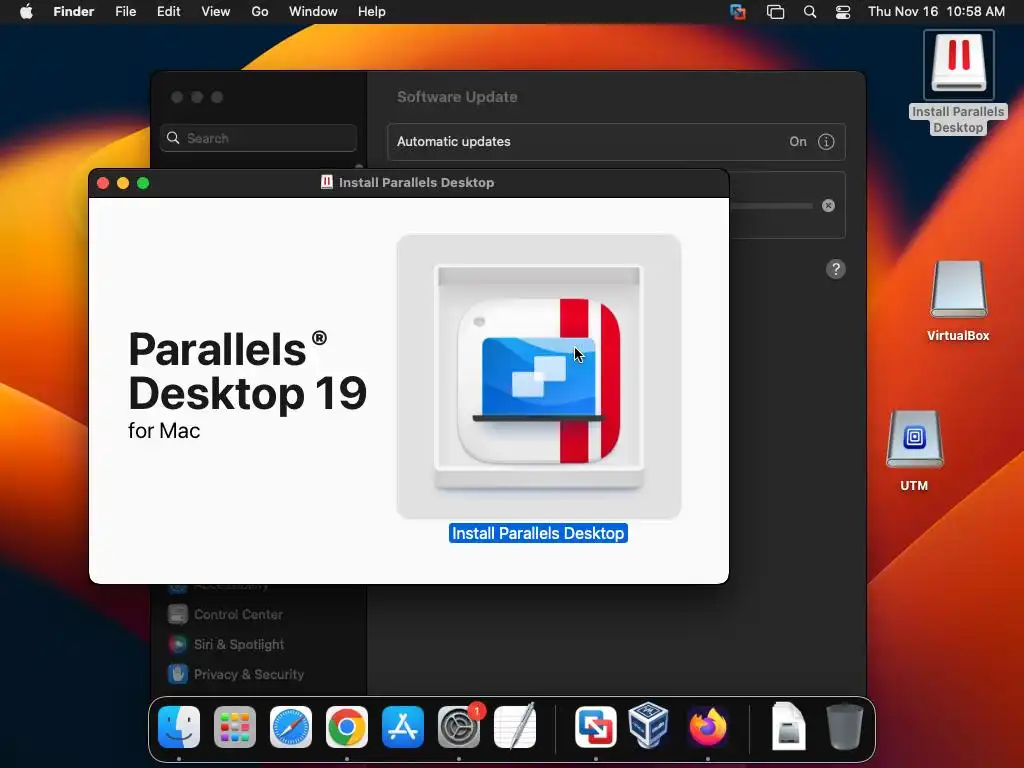1024x768 pixels.
Task: Click the Software Update heading in Settings
Action: pos(457,97)
